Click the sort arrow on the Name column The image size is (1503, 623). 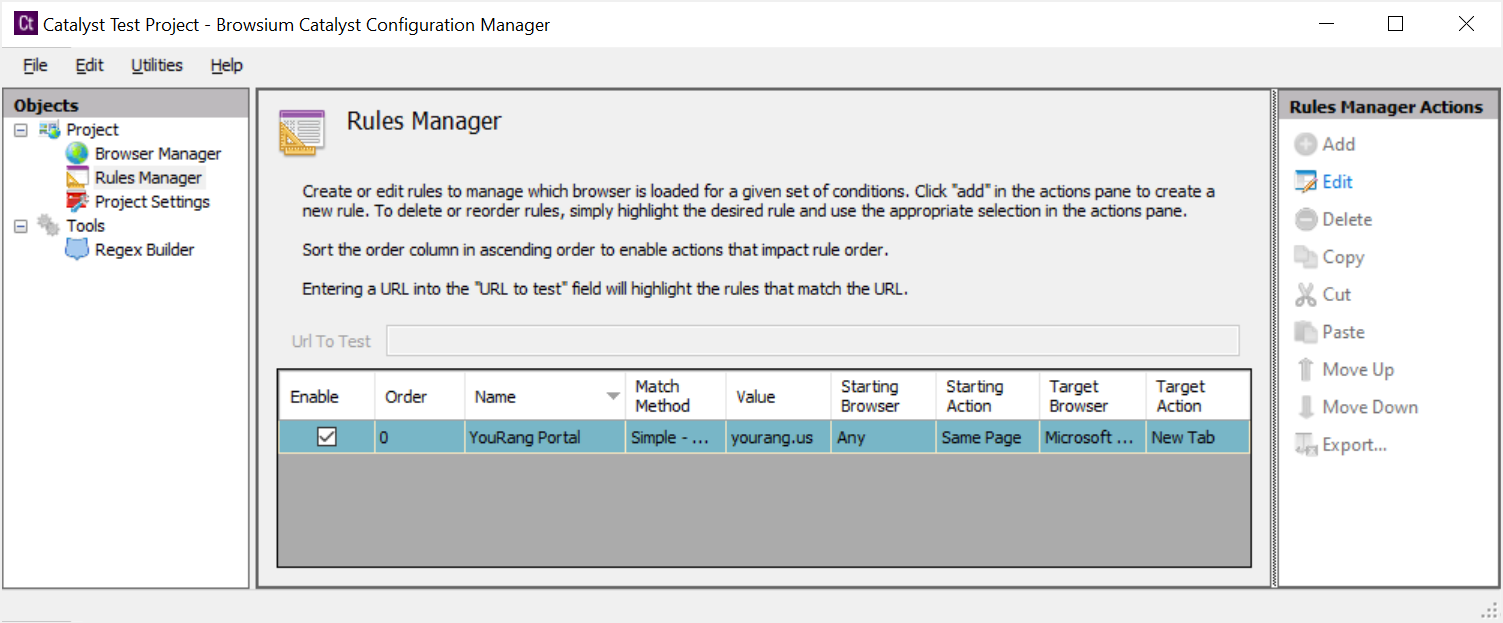click(613, 397)
